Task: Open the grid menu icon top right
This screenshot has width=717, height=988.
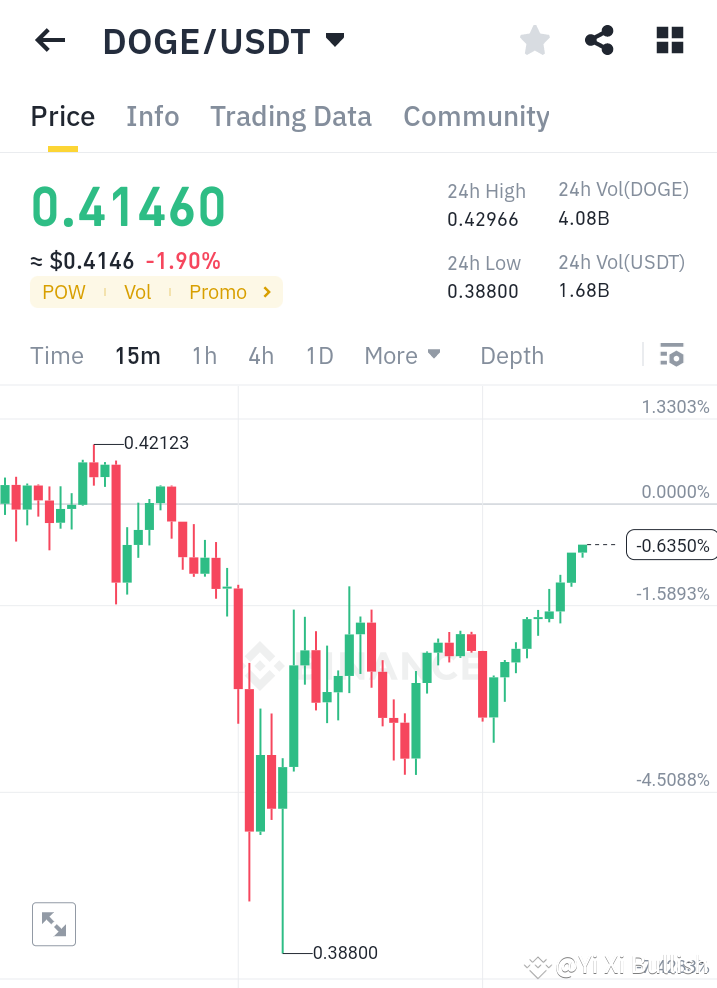Action: click(668, 40)
